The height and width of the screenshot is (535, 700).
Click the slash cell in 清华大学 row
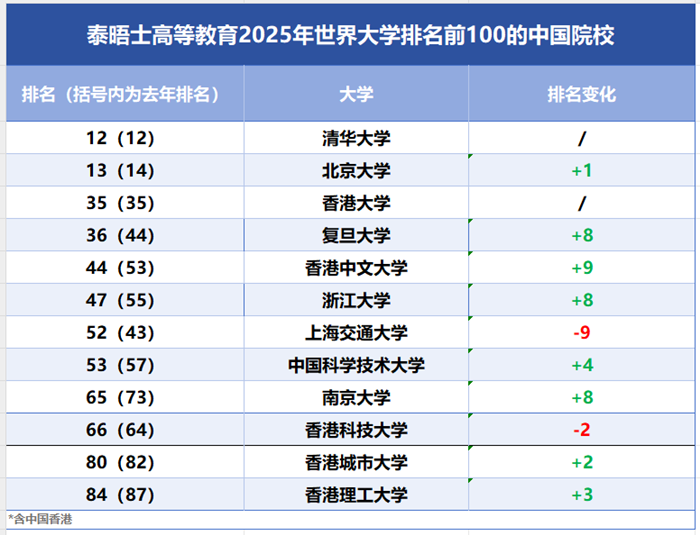click(x=582, y=138)
